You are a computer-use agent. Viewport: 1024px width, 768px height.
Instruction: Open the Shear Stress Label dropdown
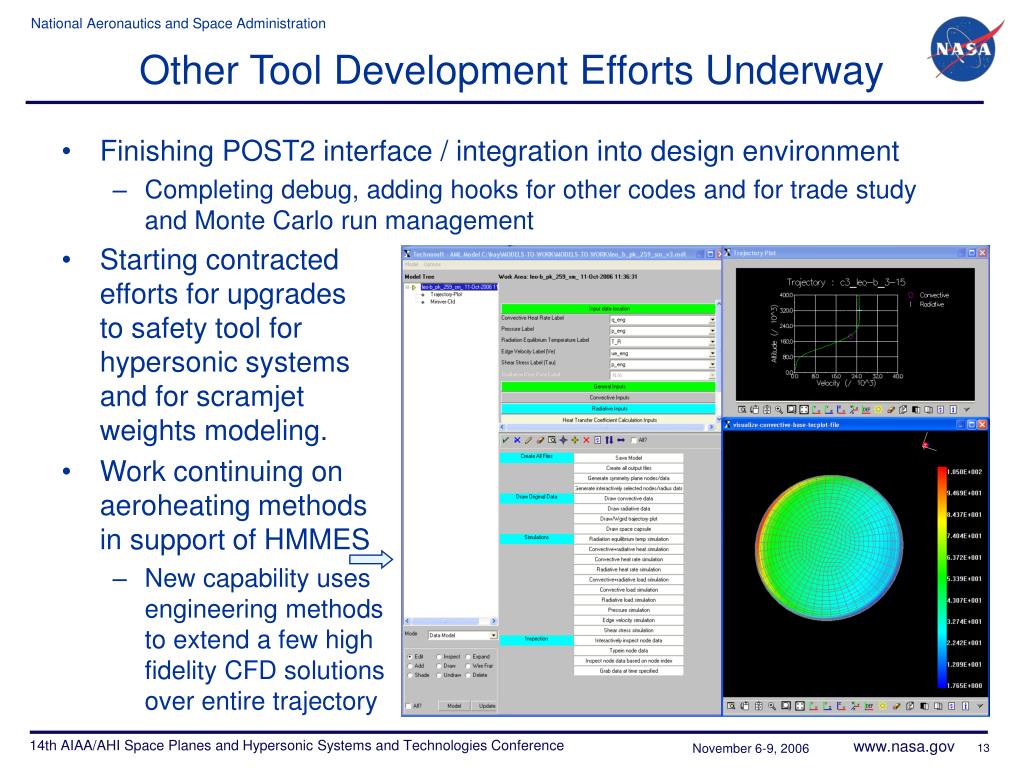tap(662, 364)
